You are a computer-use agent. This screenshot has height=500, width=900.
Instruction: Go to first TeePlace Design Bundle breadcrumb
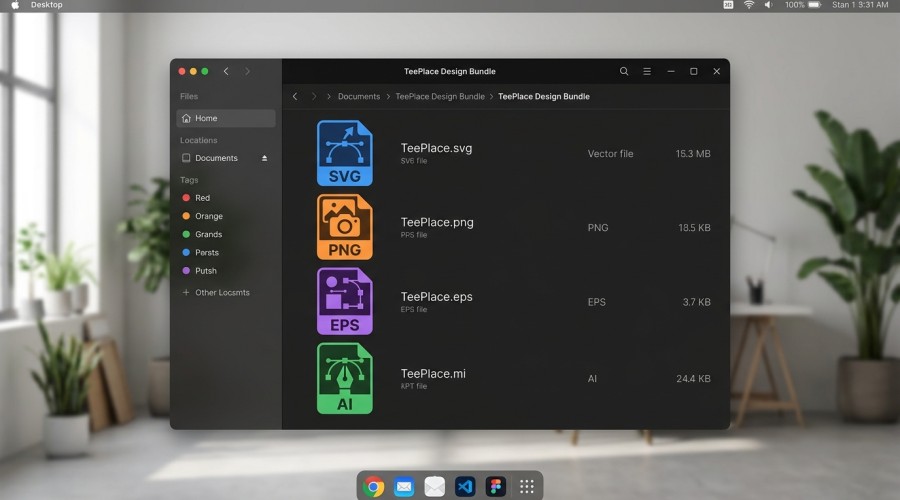440,96
